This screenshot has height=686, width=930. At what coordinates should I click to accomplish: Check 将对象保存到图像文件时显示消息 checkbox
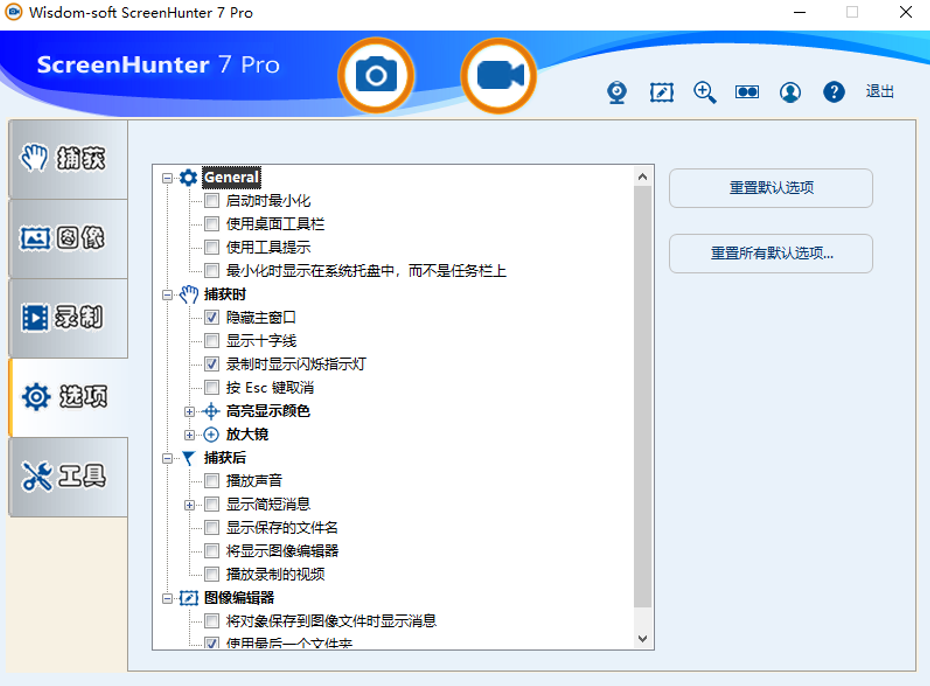(212, 621)
